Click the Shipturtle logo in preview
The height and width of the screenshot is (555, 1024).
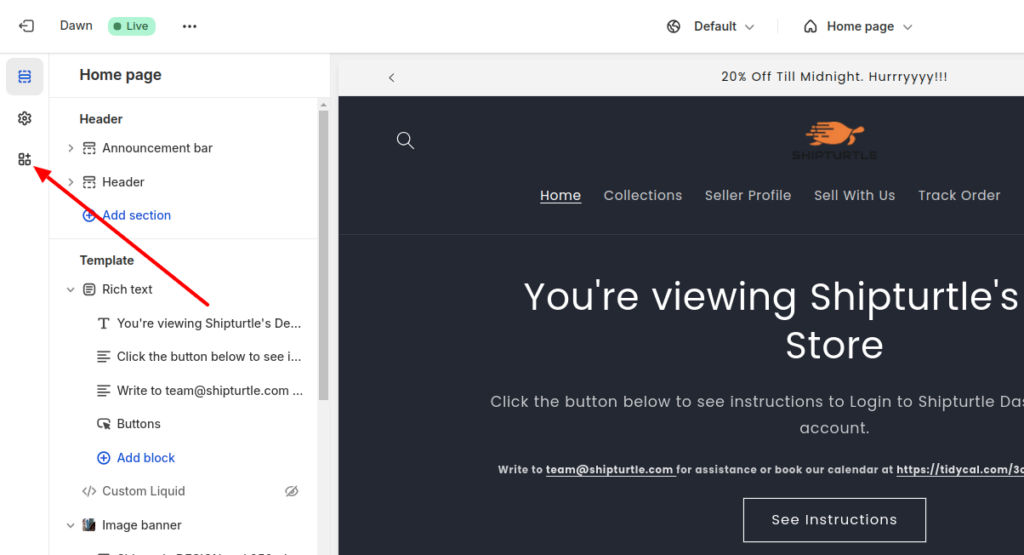[835, 140]
